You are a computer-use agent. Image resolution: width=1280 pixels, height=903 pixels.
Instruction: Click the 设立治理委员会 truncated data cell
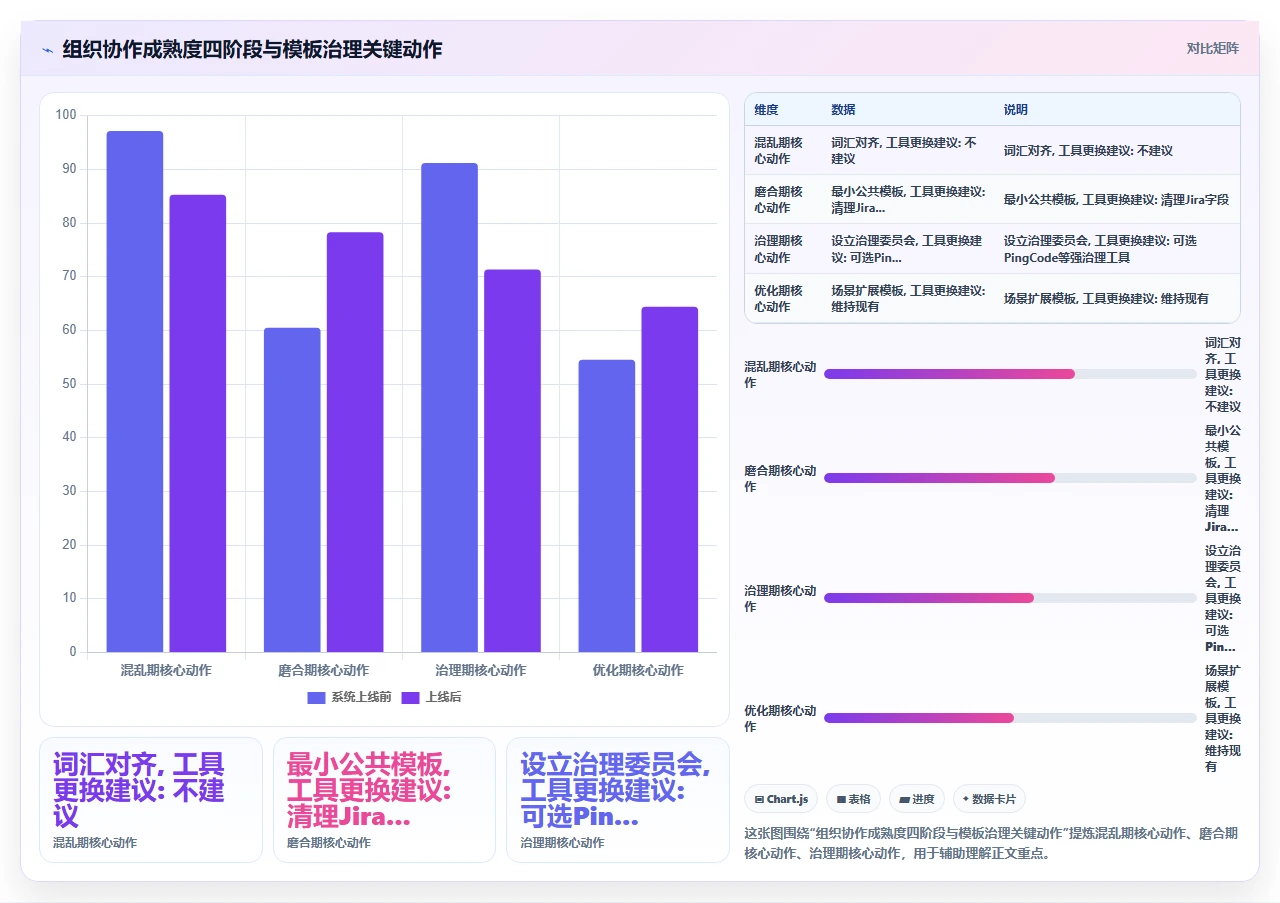pos(906,249)
